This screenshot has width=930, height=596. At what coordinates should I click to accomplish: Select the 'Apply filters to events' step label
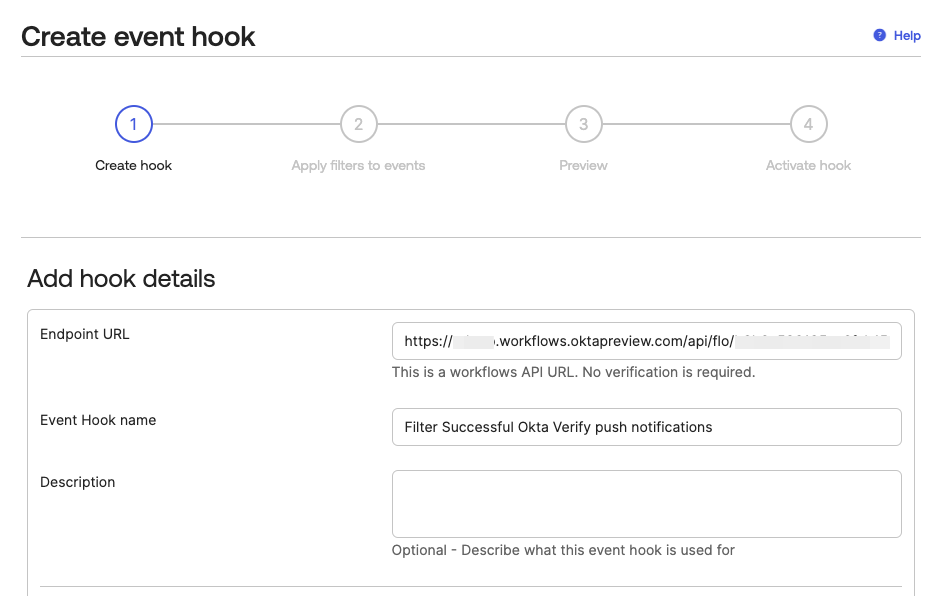358,165
